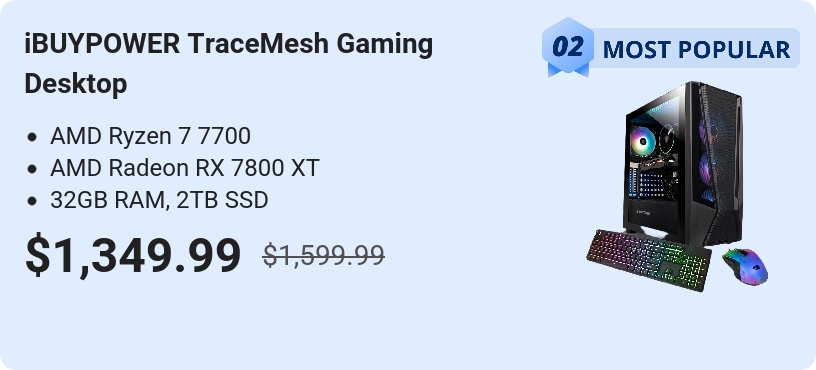The image size is (816, 370).
Task: Click the word Desktop in title
Action: coord(76,84)
